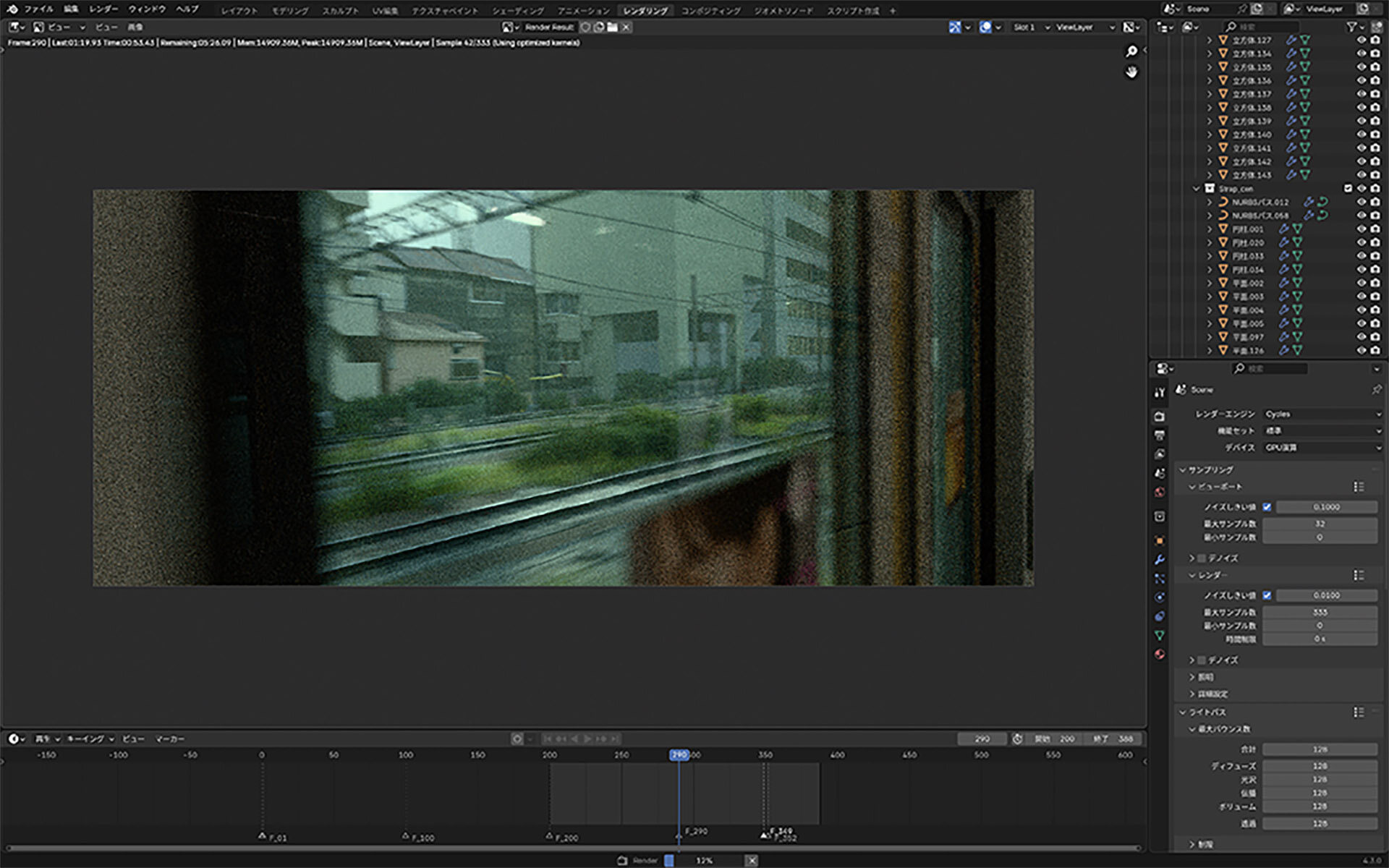
Task: Collapse the Strap_con collection in outliner
Action: [1197, 189]
